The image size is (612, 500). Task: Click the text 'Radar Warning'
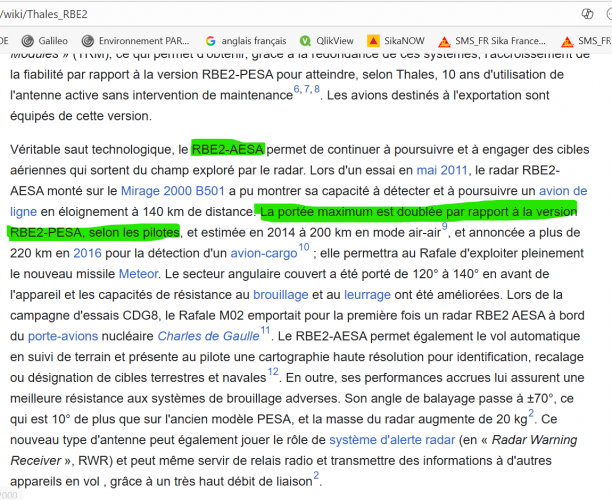pos(534,440)
